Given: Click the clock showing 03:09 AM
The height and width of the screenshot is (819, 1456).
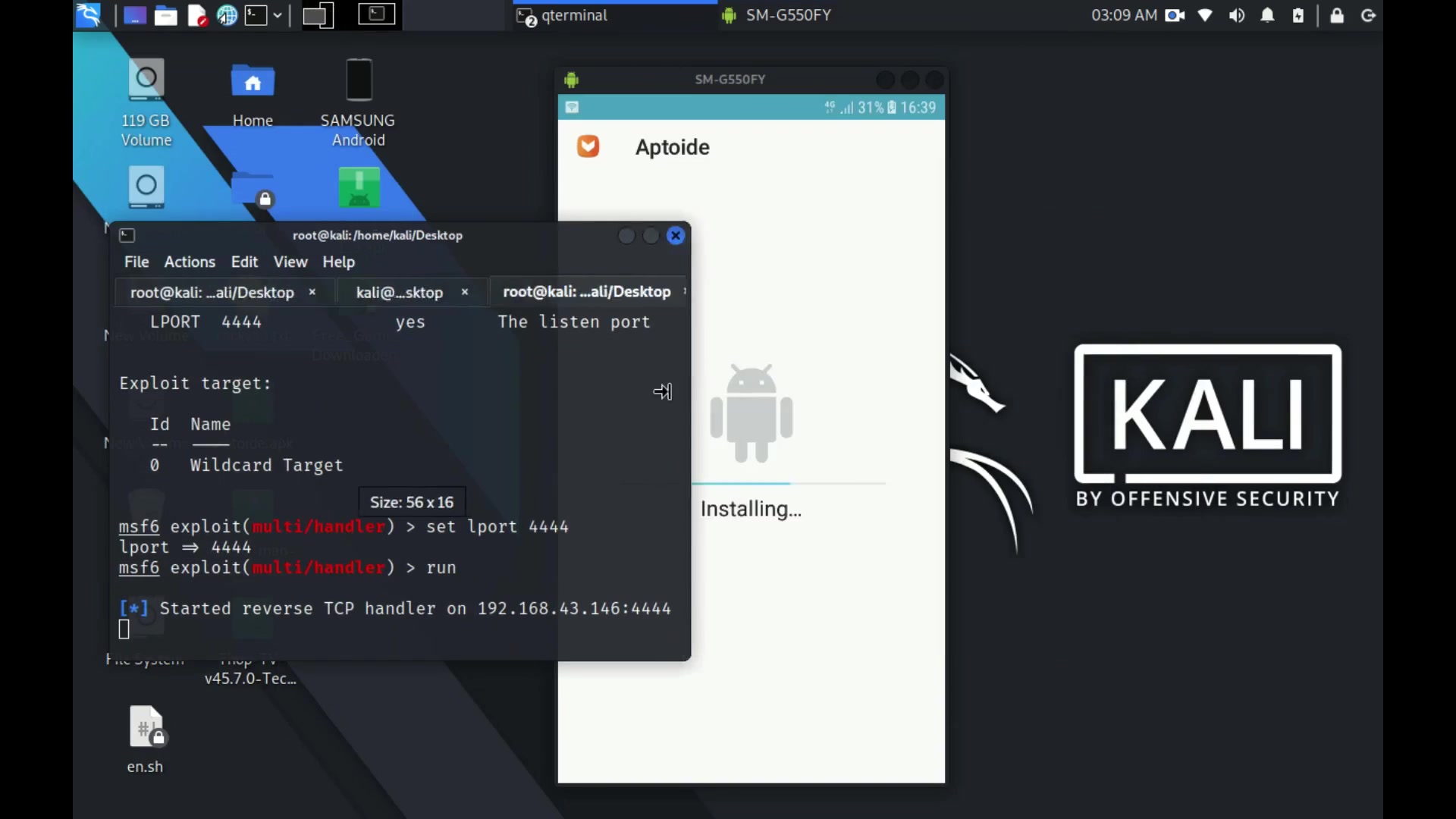Looking at the screenshot, I should [x=1124, y=15].
